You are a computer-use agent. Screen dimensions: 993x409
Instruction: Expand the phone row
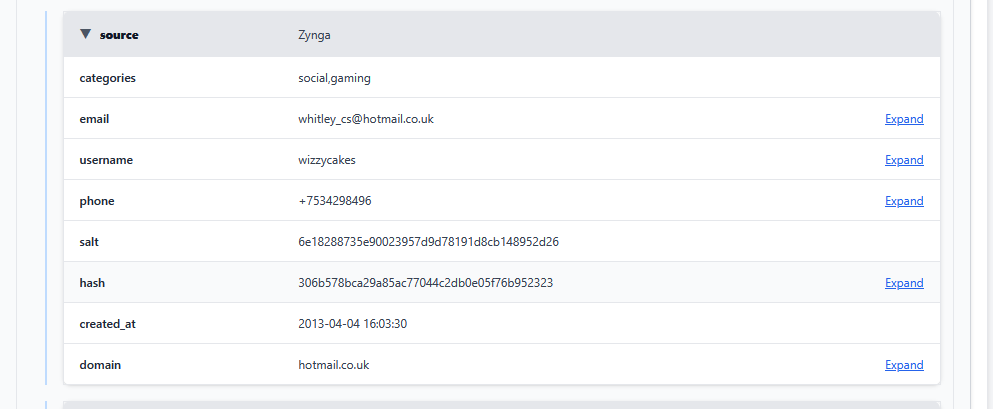click(x=904, y=201)
